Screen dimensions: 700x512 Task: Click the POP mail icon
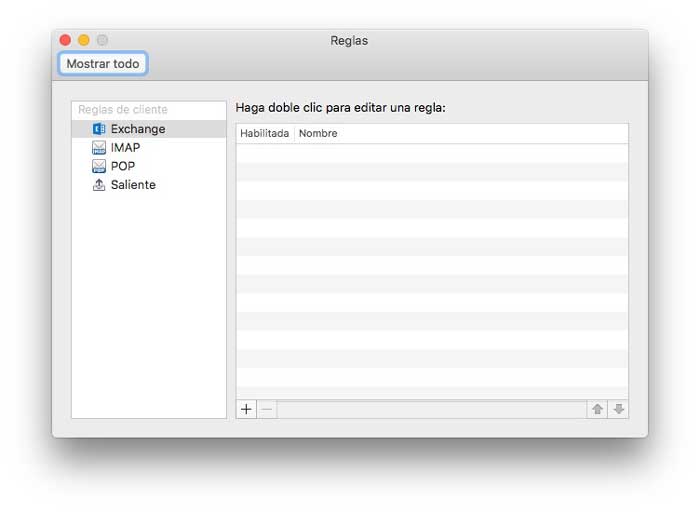point(98,166)
